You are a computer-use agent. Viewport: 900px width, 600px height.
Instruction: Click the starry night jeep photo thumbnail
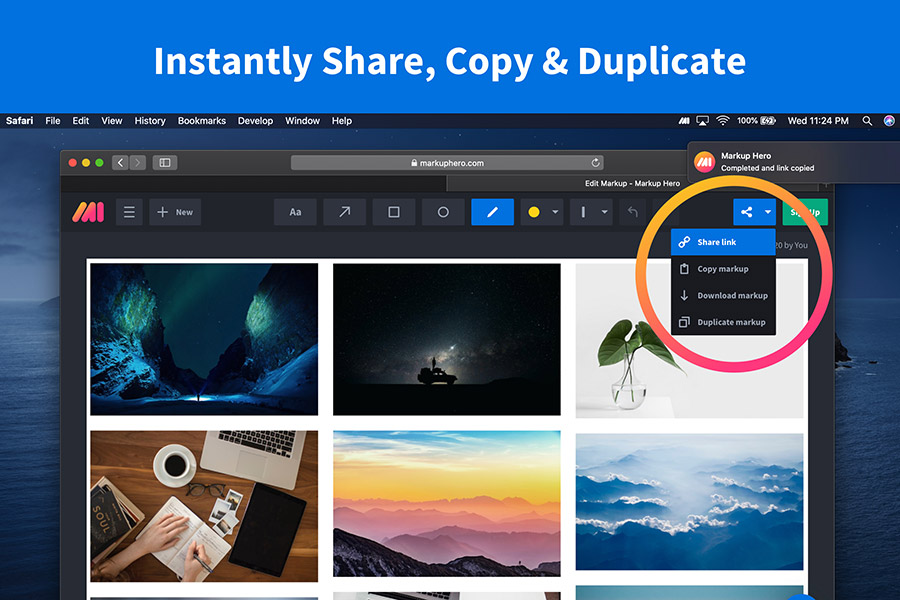(x=447, y=339)
